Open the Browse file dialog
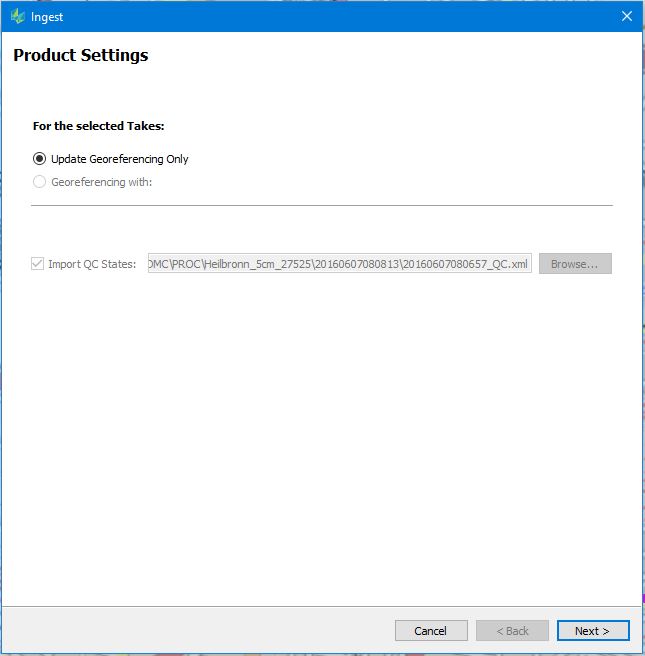645x656 pixels. (x=575, y=264)
